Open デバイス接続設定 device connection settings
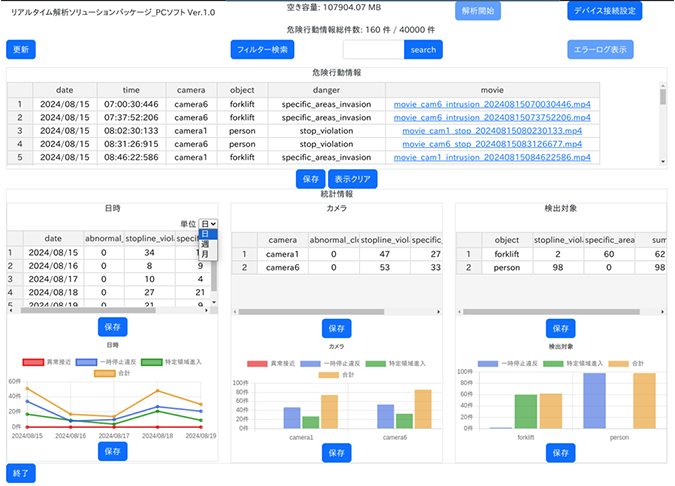Image resolution: width=675 pixels, height=486 pixels. (x=605, y=11)
